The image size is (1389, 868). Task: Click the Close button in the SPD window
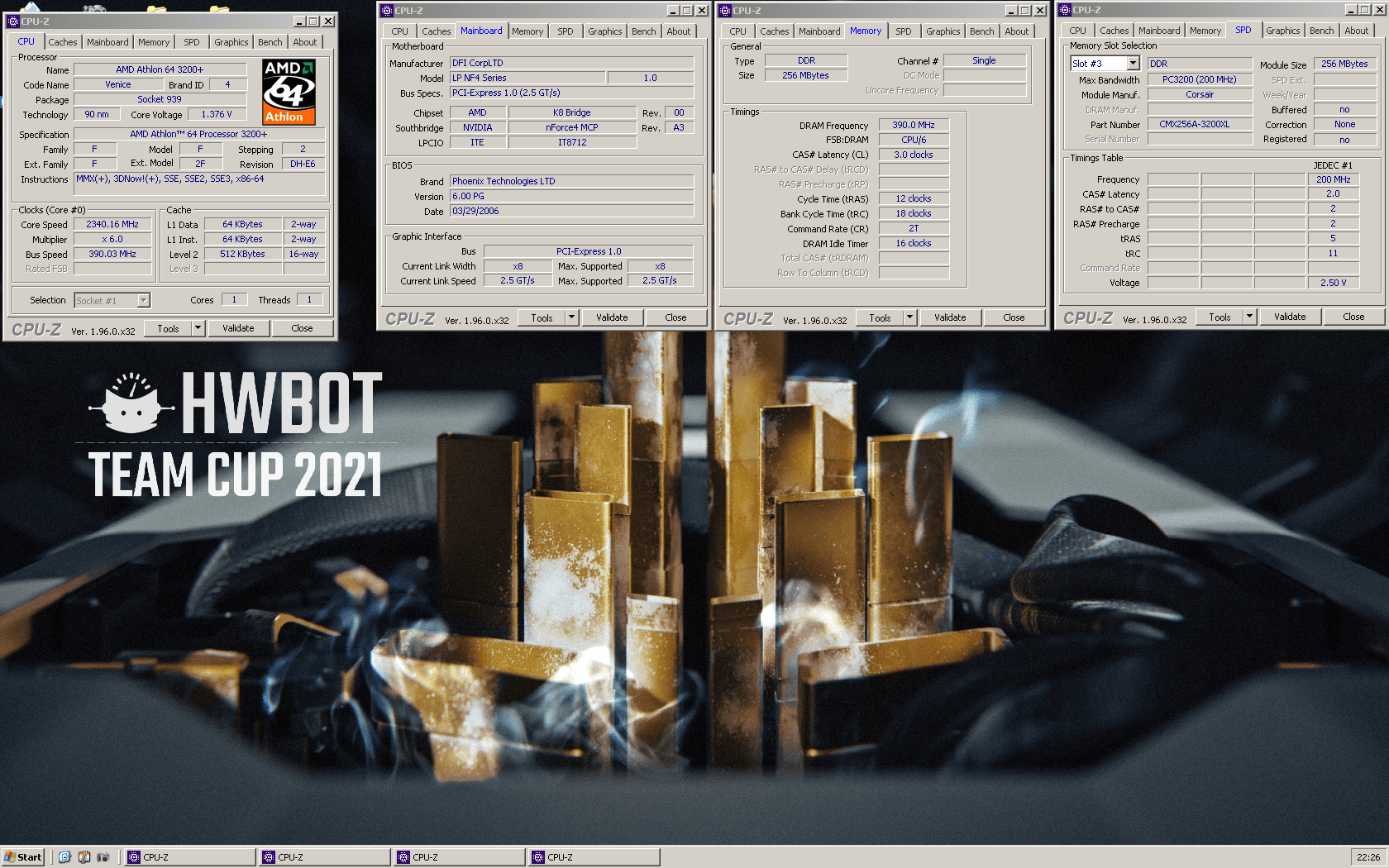pyautogui.click(x=1353, y=317)
